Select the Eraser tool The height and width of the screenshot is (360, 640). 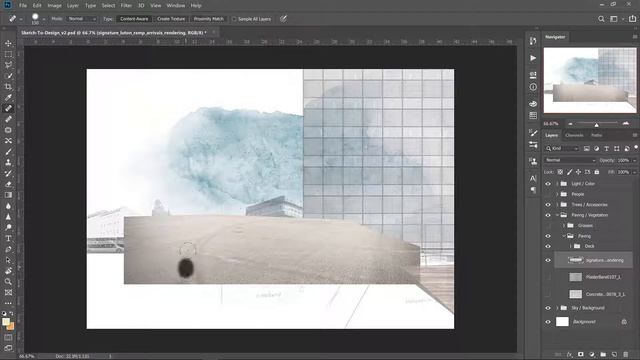[x=8, y=184]
